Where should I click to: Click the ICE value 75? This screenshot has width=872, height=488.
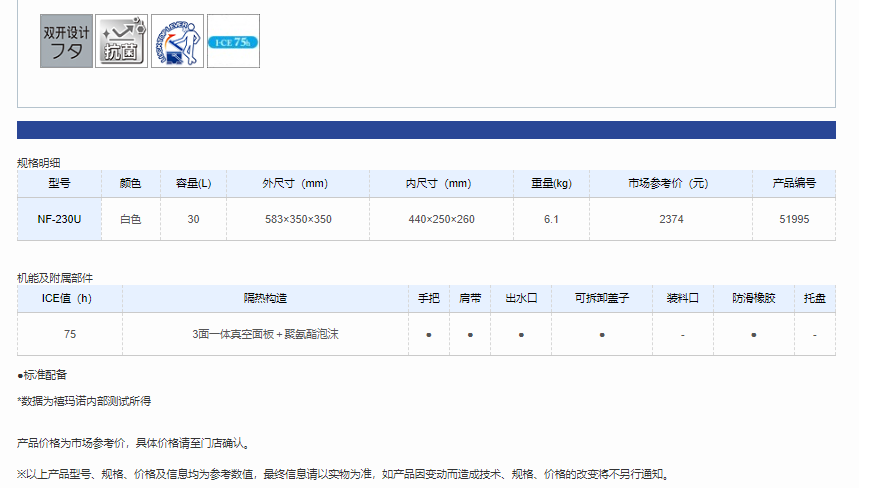[x=70, y=334]
